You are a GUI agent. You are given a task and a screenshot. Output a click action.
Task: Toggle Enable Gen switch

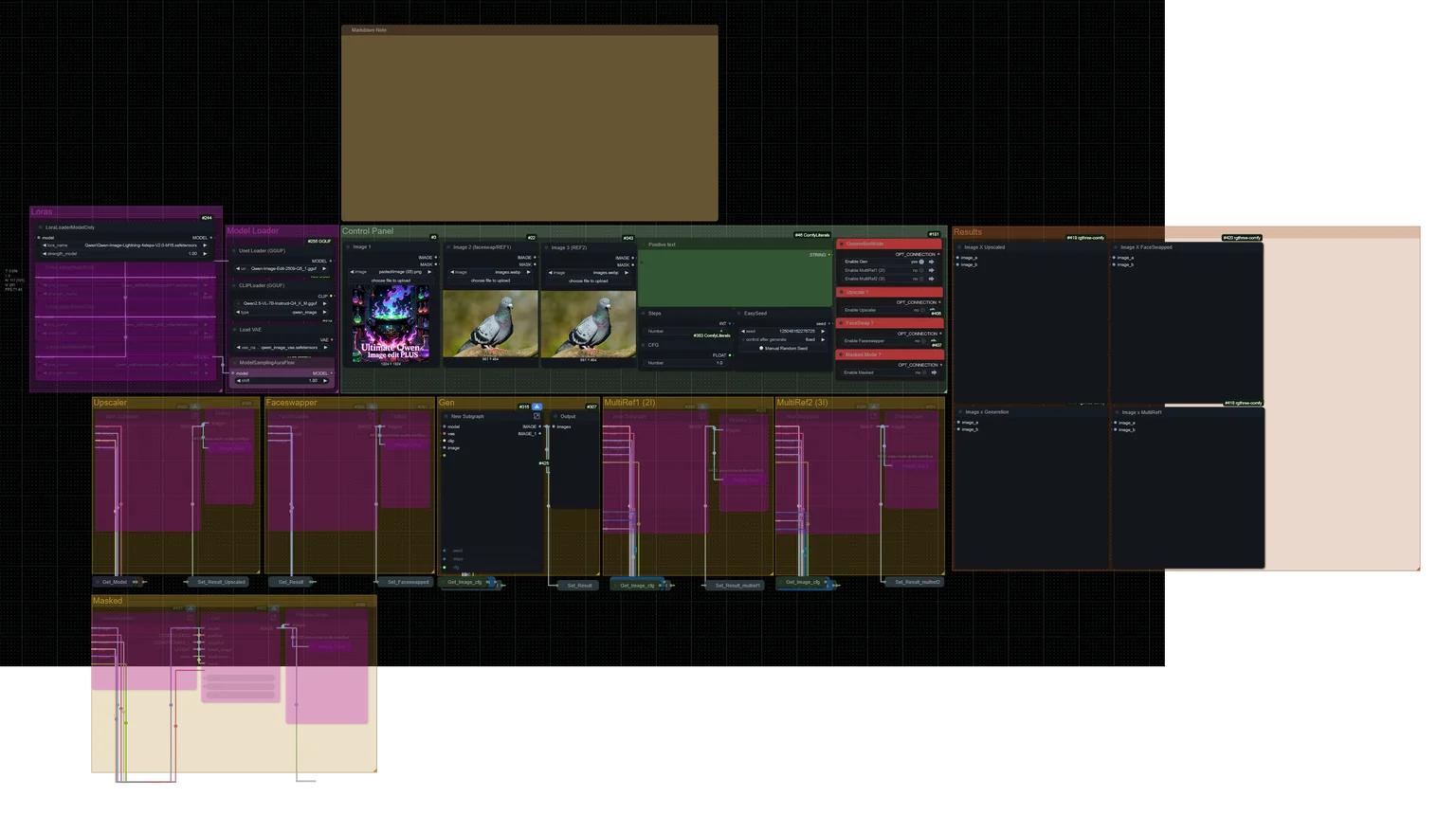921,262
